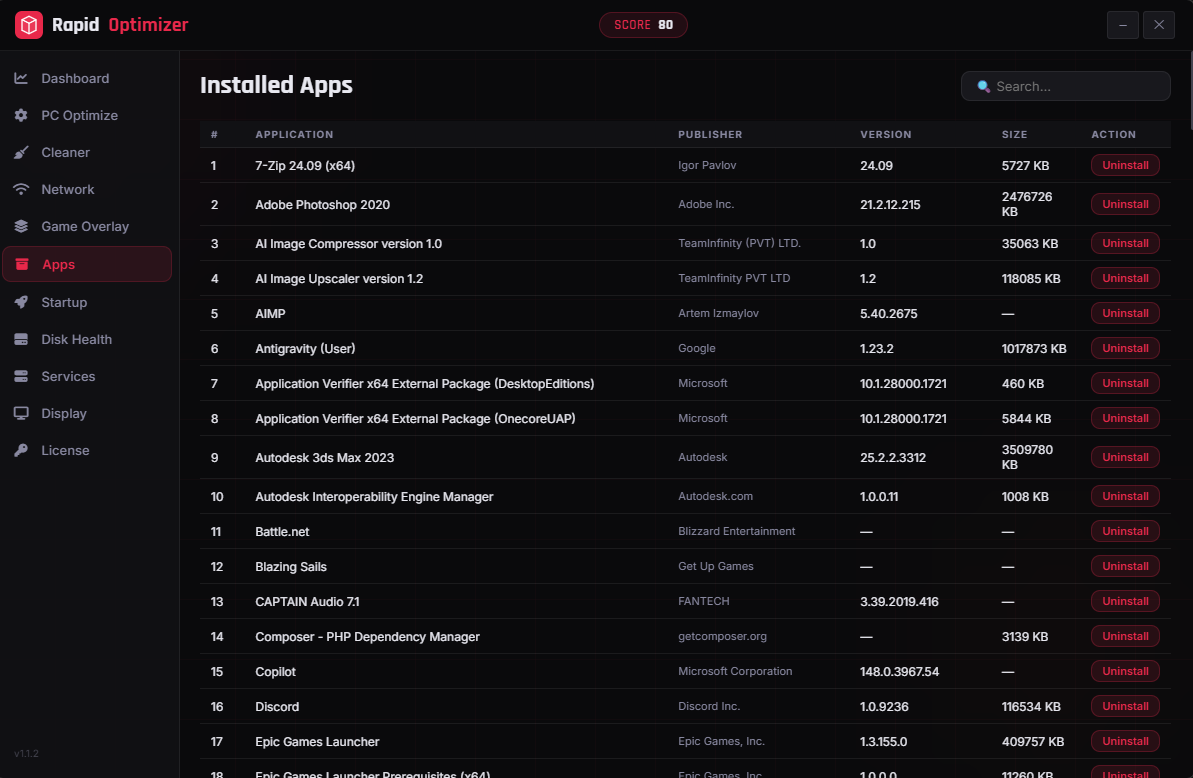The image size is (1193, 778).
Task: Open the Display settings page
Action: point(87,413)
